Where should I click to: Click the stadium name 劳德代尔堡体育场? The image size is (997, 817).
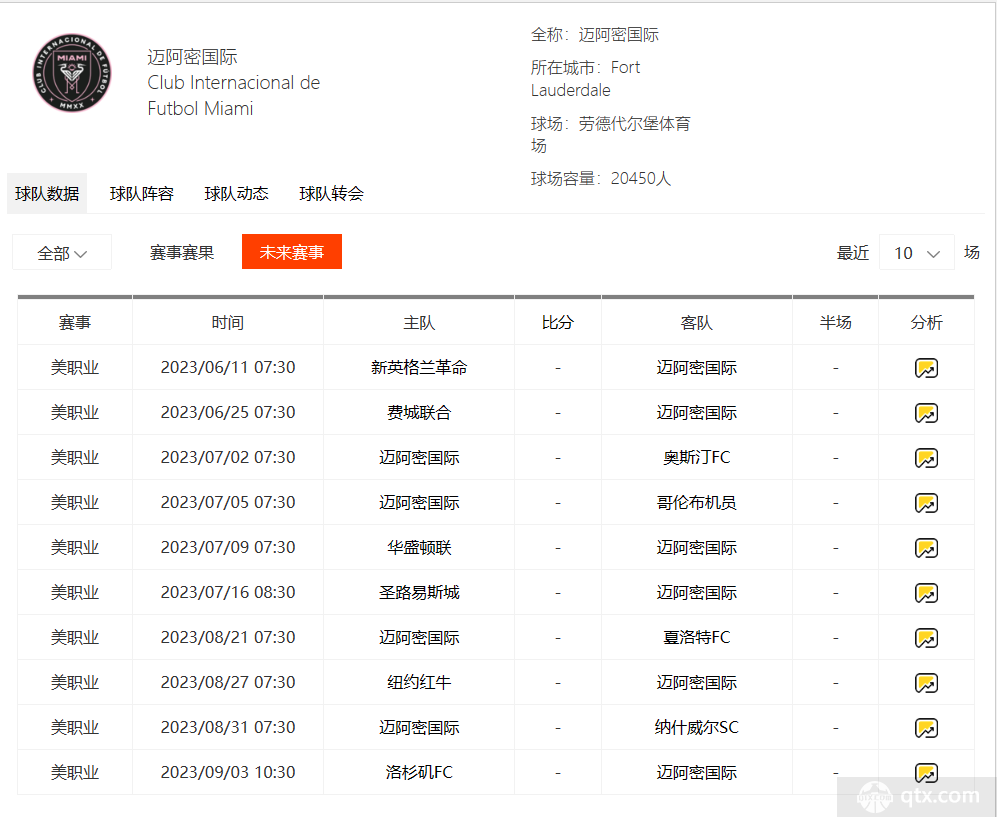[x=610, y=134]
